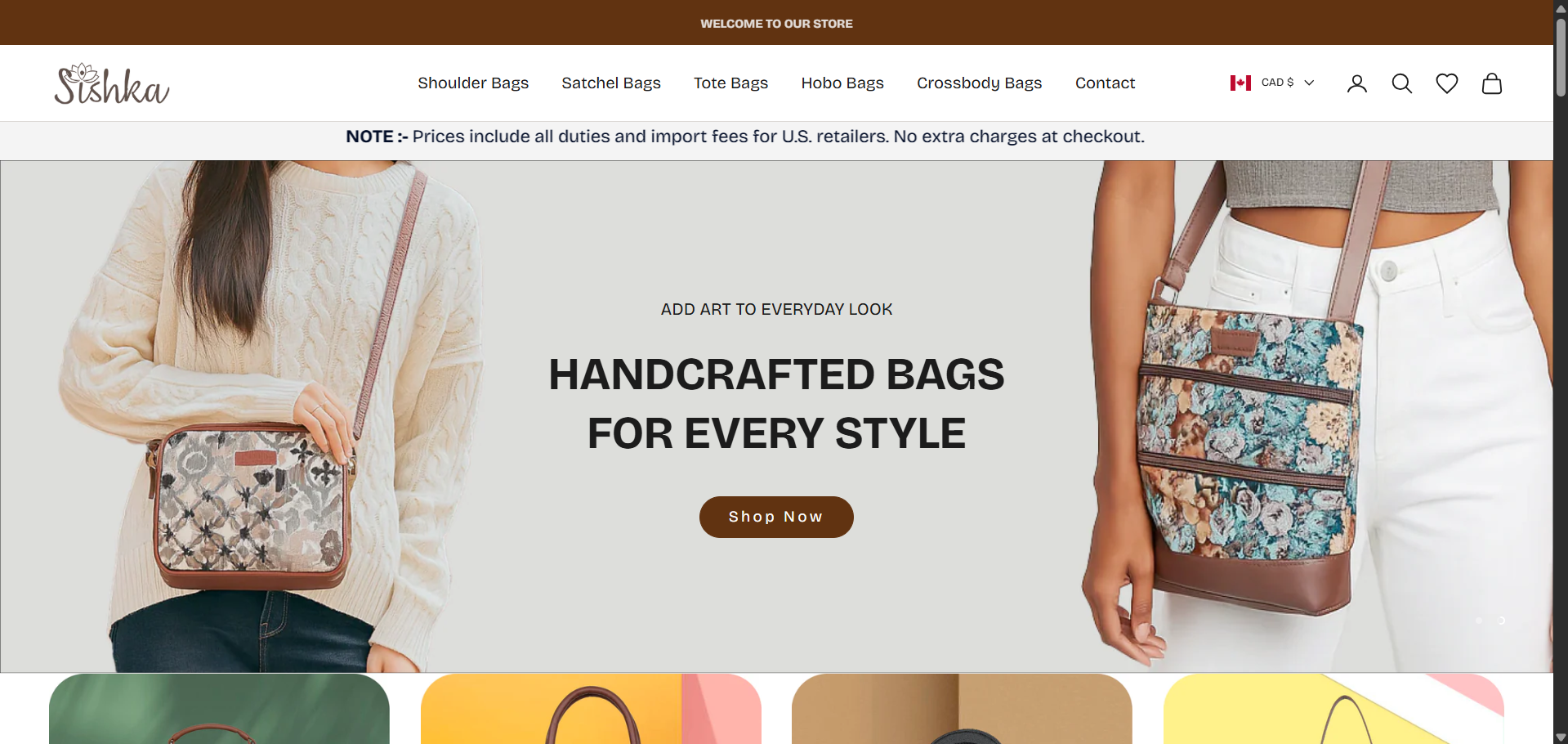Viewport: 1568px width, 744px height.
Task: Open the shopping bag cart icon
Action: tap(1491, 83)
